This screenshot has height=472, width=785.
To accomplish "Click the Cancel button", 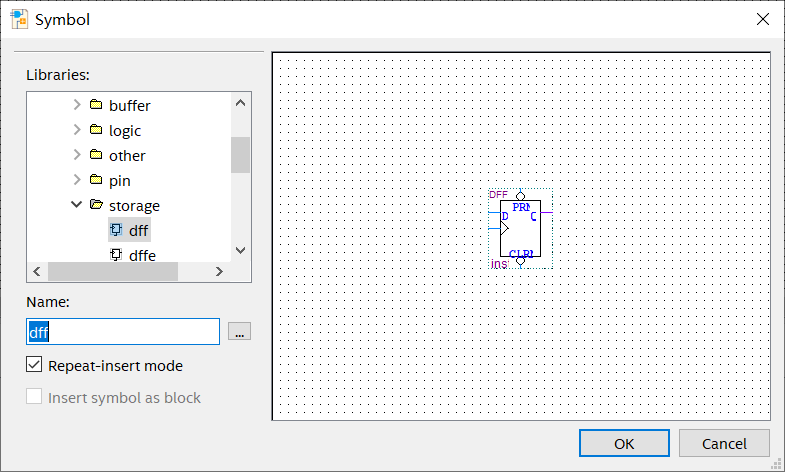I will 724,443.
